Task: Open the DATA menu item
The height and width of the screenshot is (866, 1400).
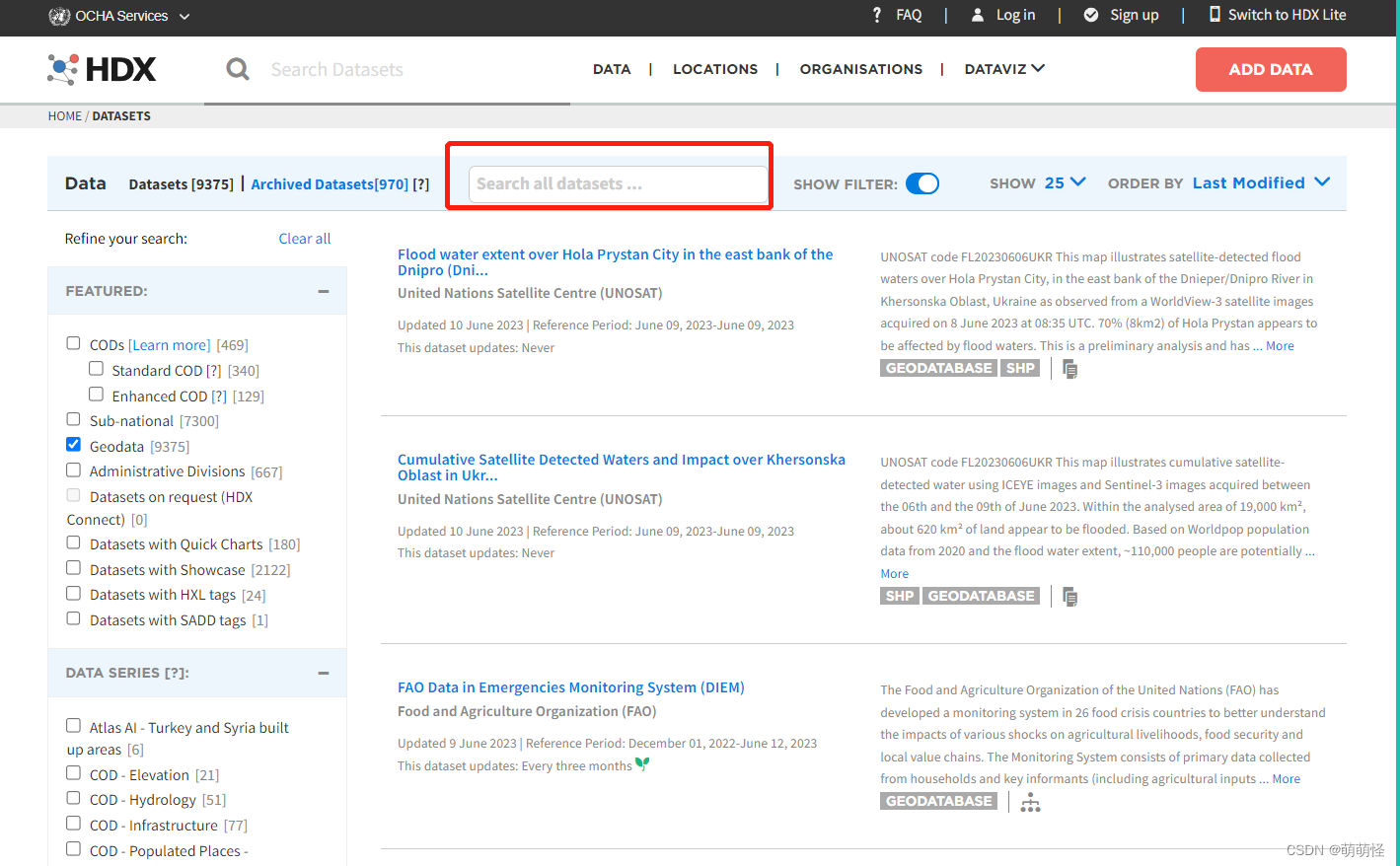Action: (x=612, y=69)
